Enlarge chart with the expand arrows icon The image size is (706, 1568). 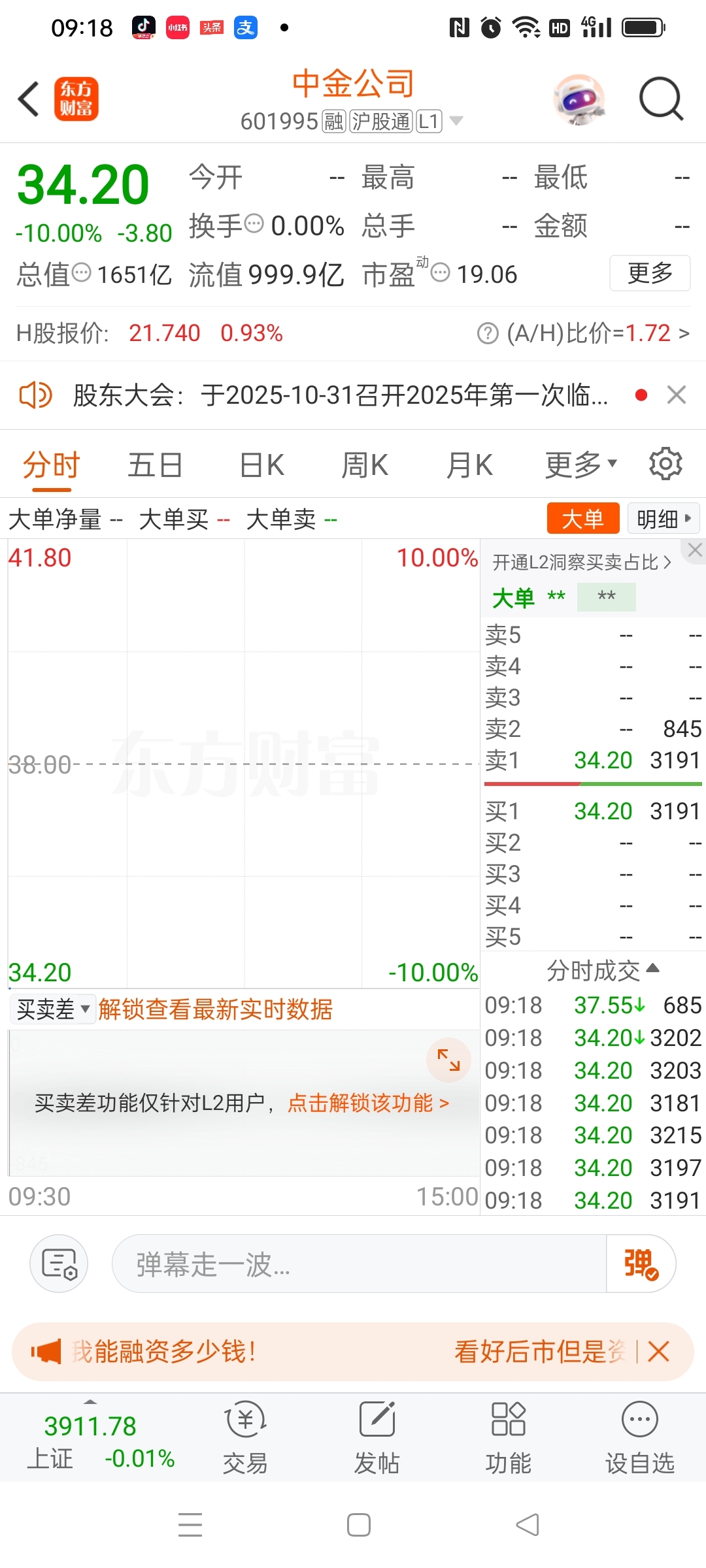448,1060
